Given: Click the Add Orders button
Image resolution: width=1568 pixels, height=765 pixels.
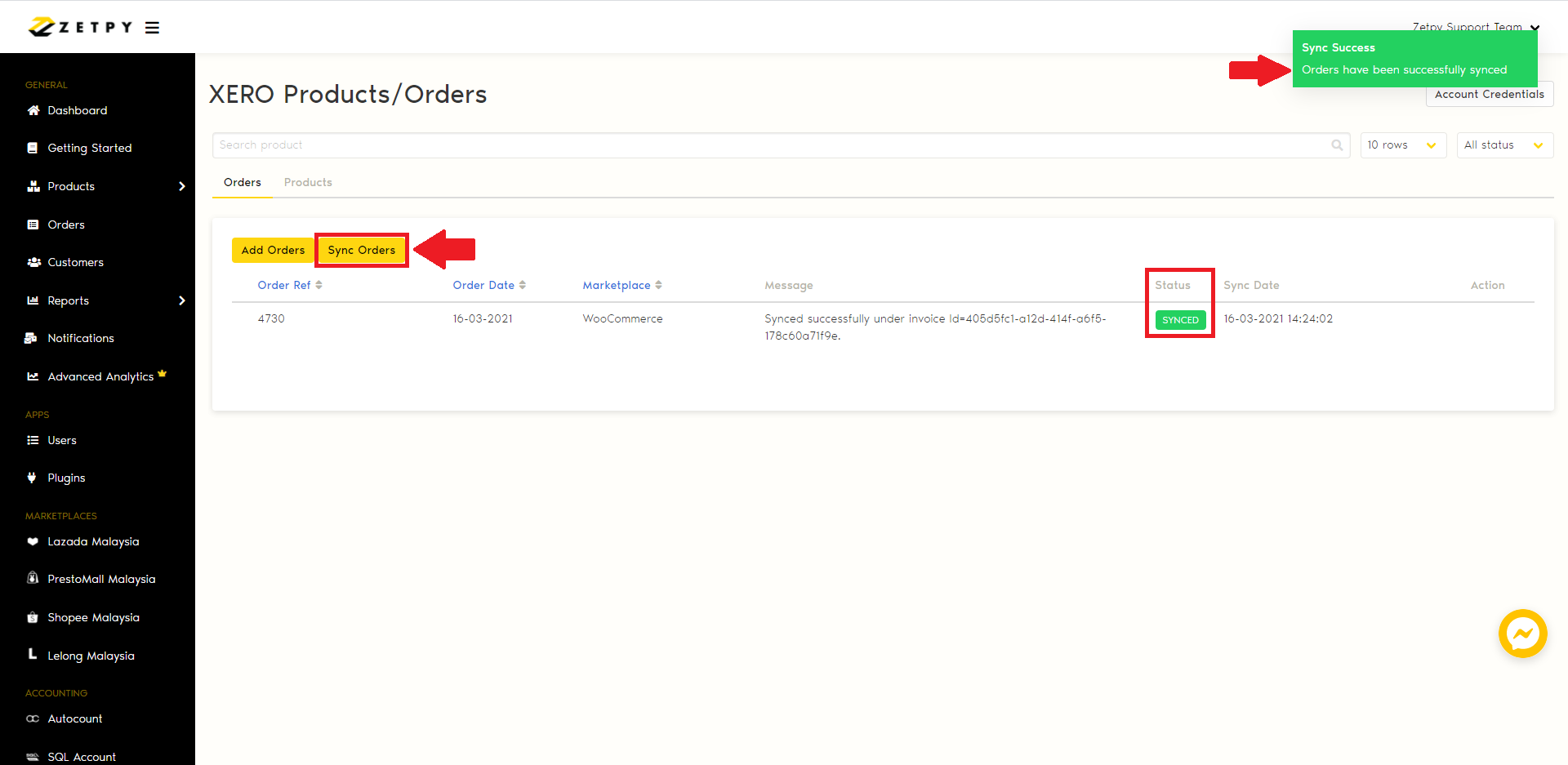Looking at the screenshot, I should tap(273, 250).
